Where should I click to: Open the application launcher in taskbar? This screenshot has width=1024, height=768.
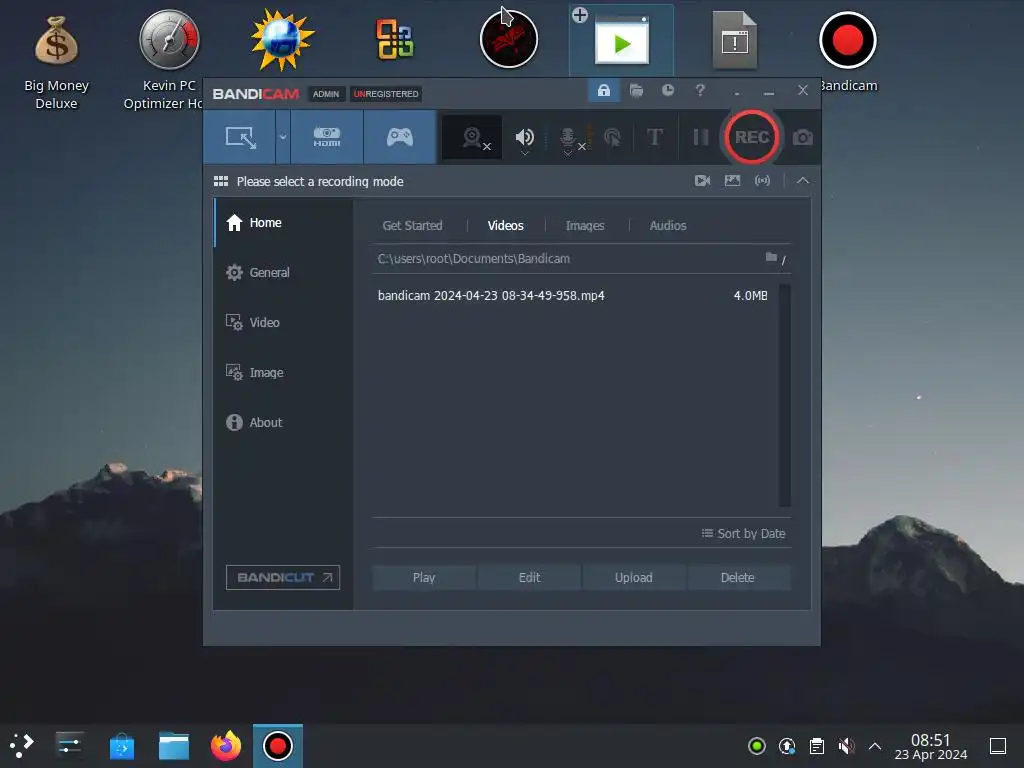pyautogui.click(x=22, y=745)
